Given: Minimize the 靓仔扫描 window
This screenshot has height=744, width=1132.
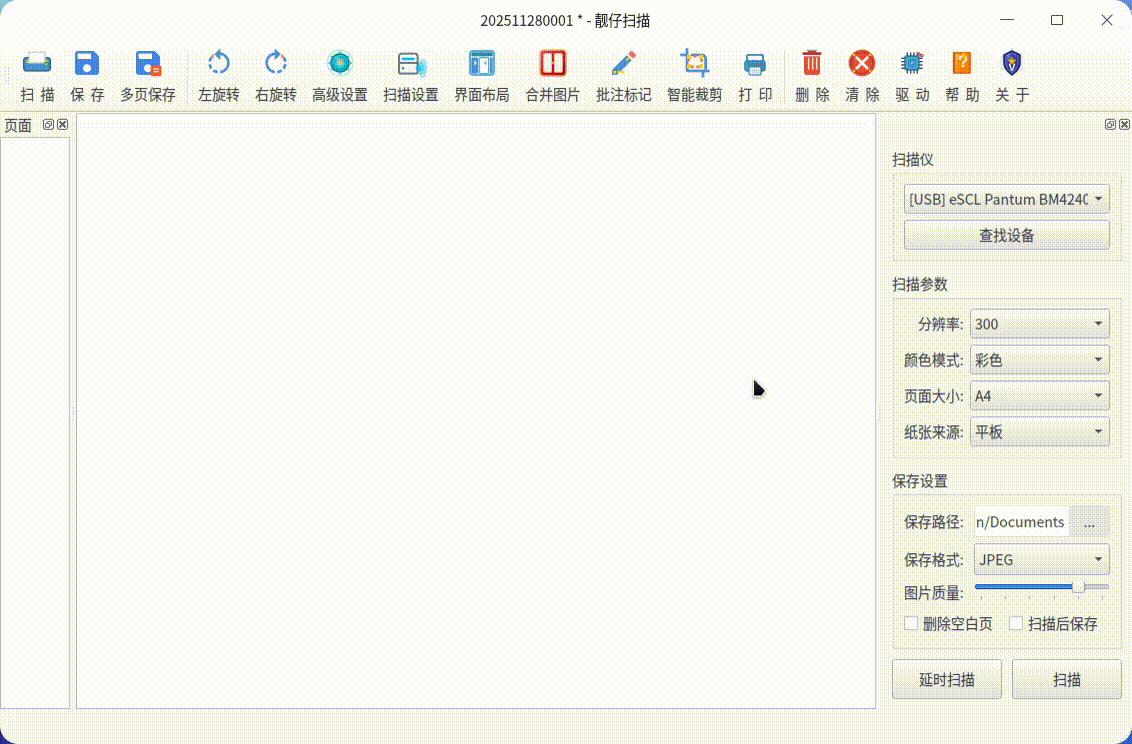Looking at the screenshot, I should (x=1007, y=20).
